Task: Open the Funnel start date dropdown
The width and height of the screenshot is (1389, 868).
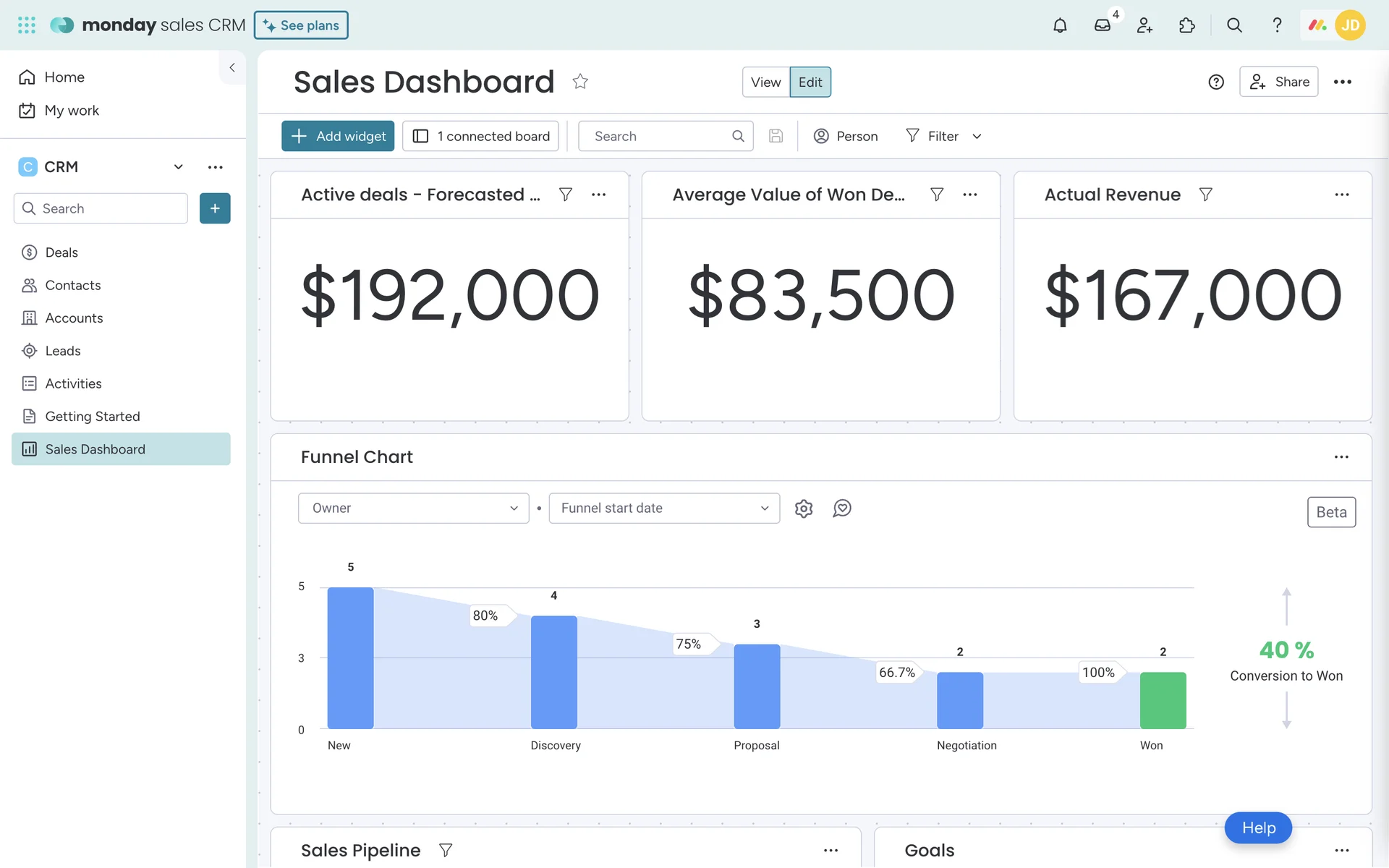Action: pos(663,509)
